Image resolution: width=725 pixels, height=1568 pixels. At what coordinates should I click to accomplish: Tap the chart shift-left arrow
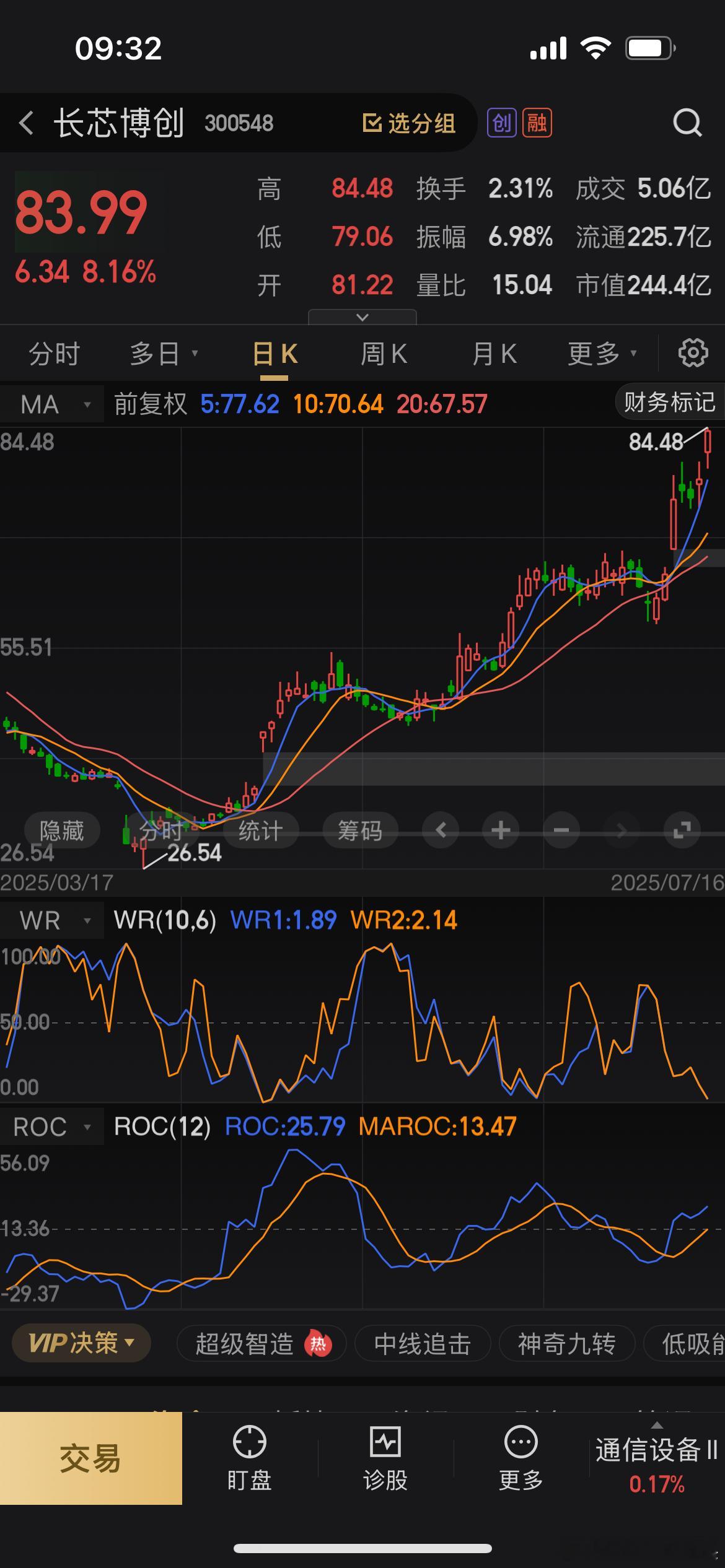point(441,830)
